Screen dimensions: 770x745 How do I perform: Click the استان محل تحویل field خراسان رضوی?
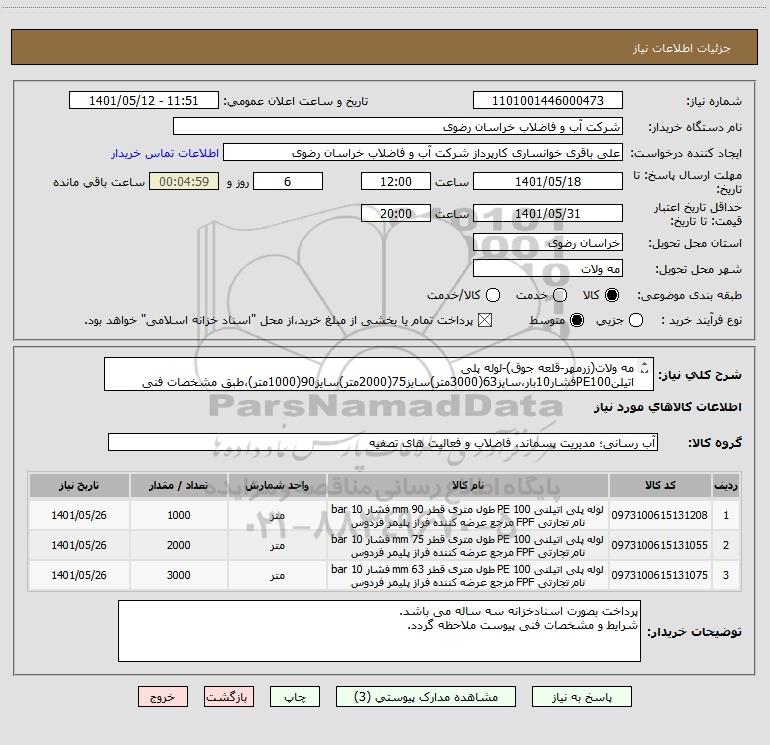[548, 242]
